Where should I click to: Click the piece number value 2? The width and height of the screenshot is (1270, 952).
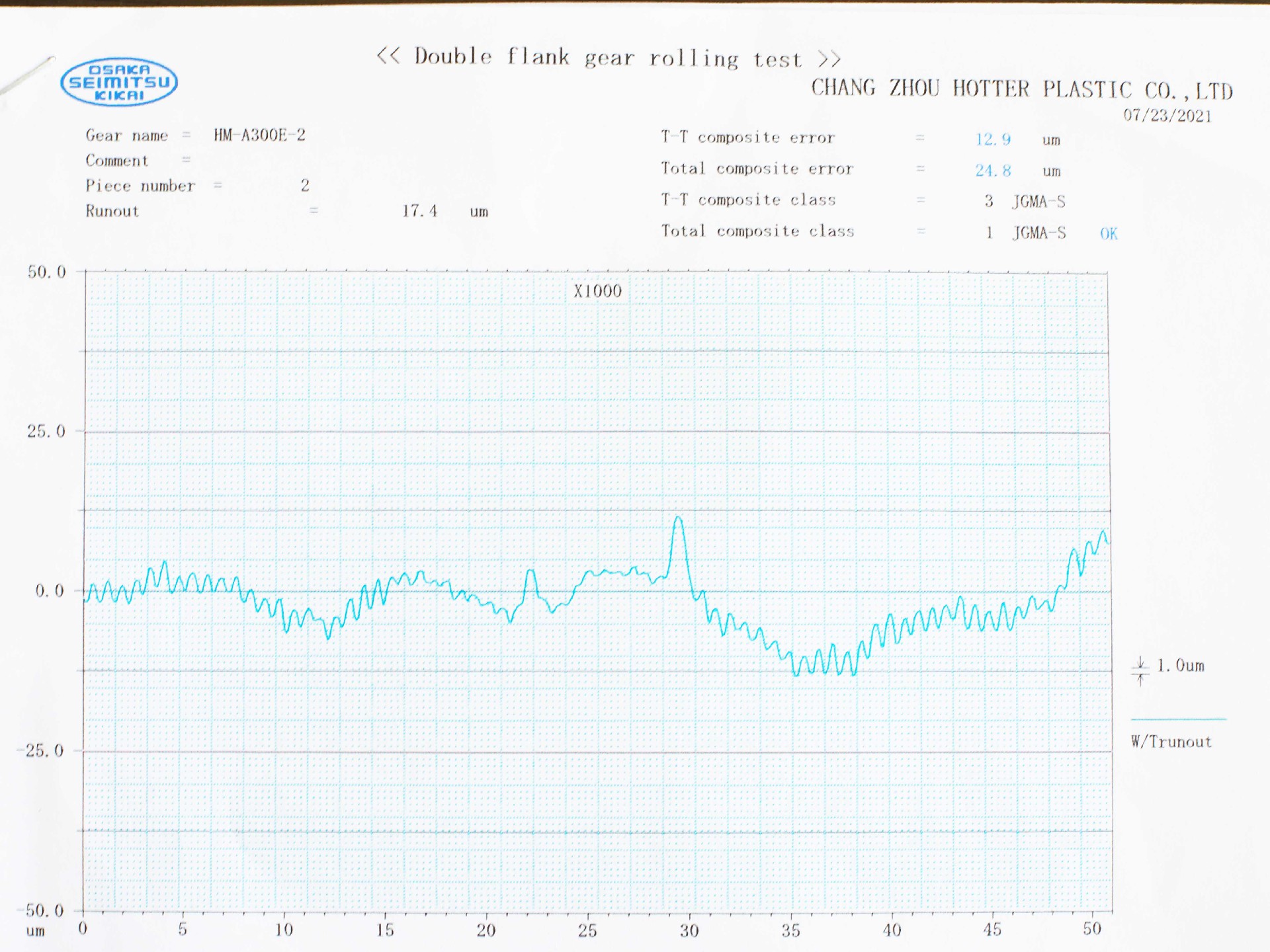tap(305, 185)
